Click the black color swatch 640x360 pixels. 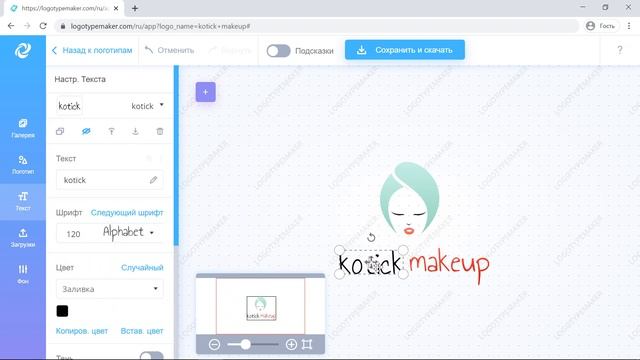tap(62, 311)
